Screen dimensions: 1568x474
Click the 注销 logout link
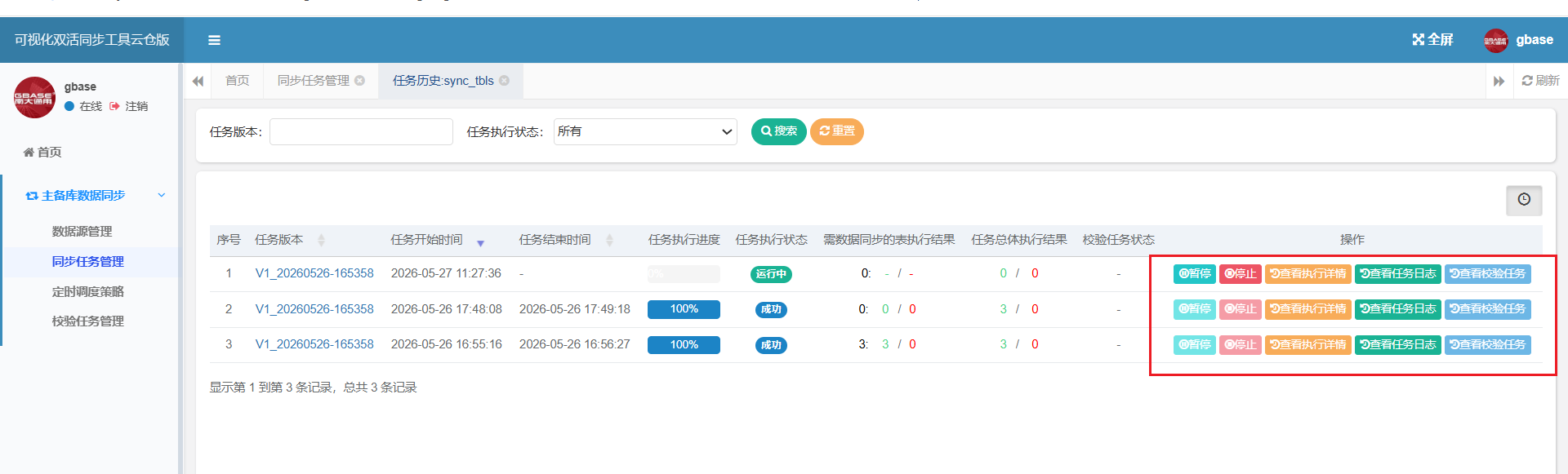pyautogui.click(x=129, y=107)
